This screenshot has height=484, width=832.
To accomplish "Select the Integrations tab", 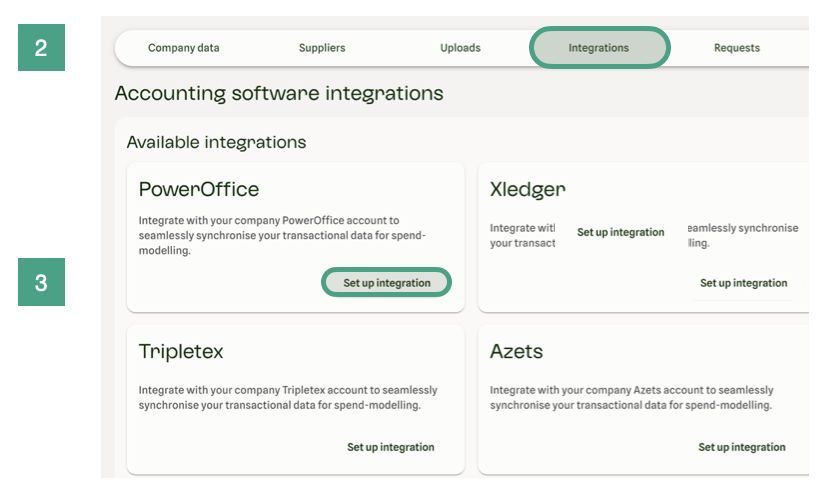I will point(599,48).
